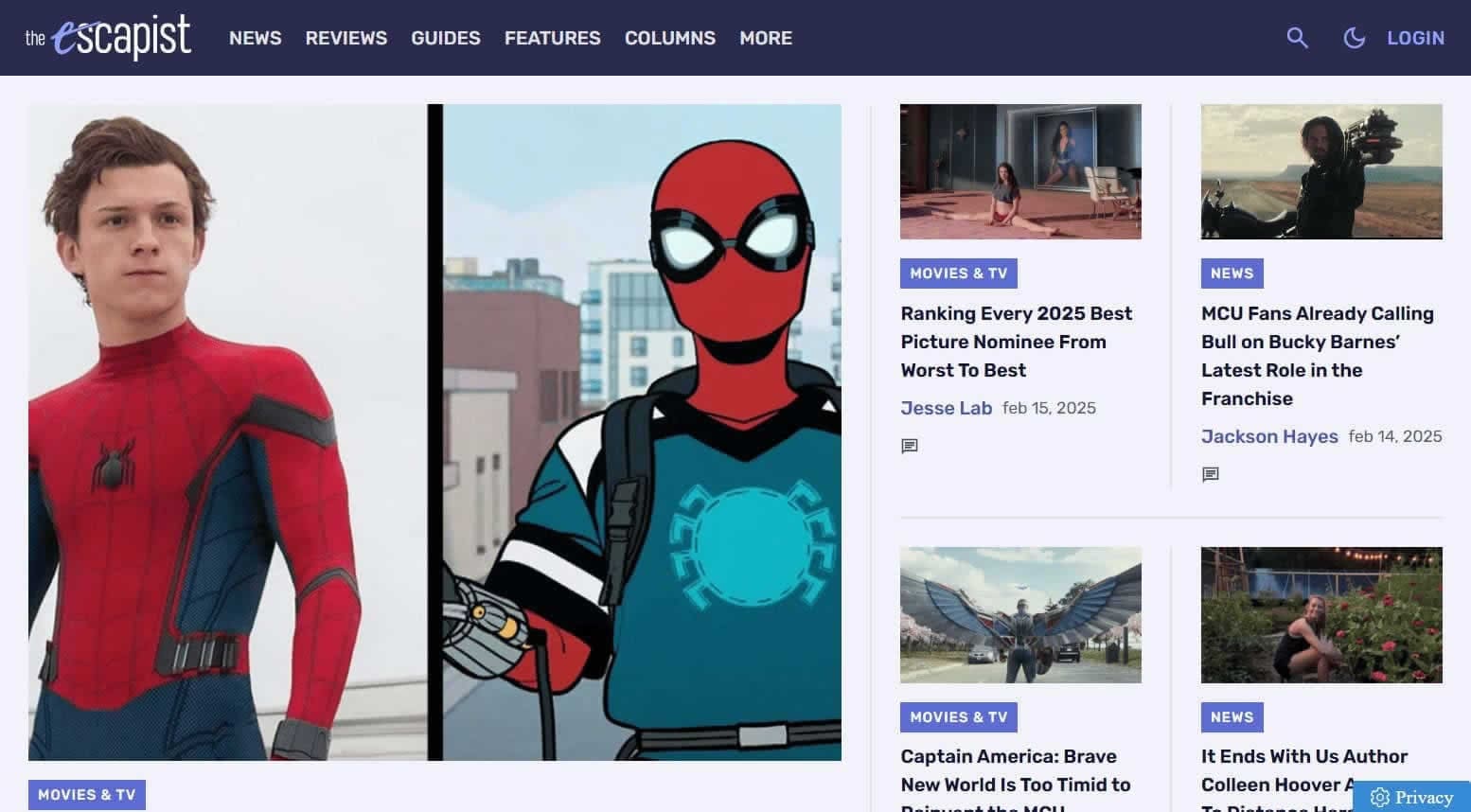Open the Bucky Barnes article thumbnail

point(1320,171)
